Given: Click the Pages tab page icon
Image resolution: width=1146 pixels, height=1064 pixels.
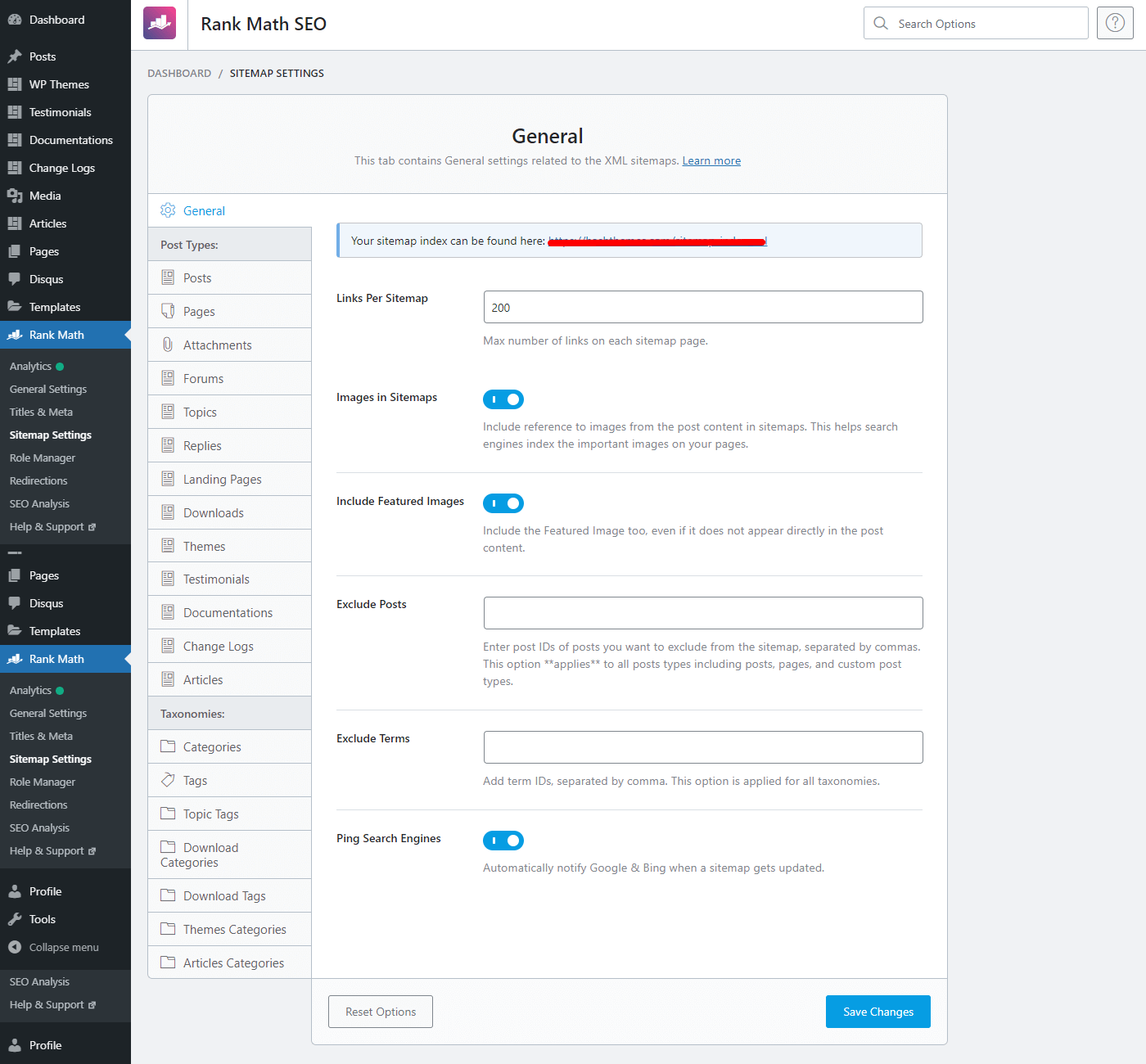Looking at the screenshot, I should click(168, 311).
